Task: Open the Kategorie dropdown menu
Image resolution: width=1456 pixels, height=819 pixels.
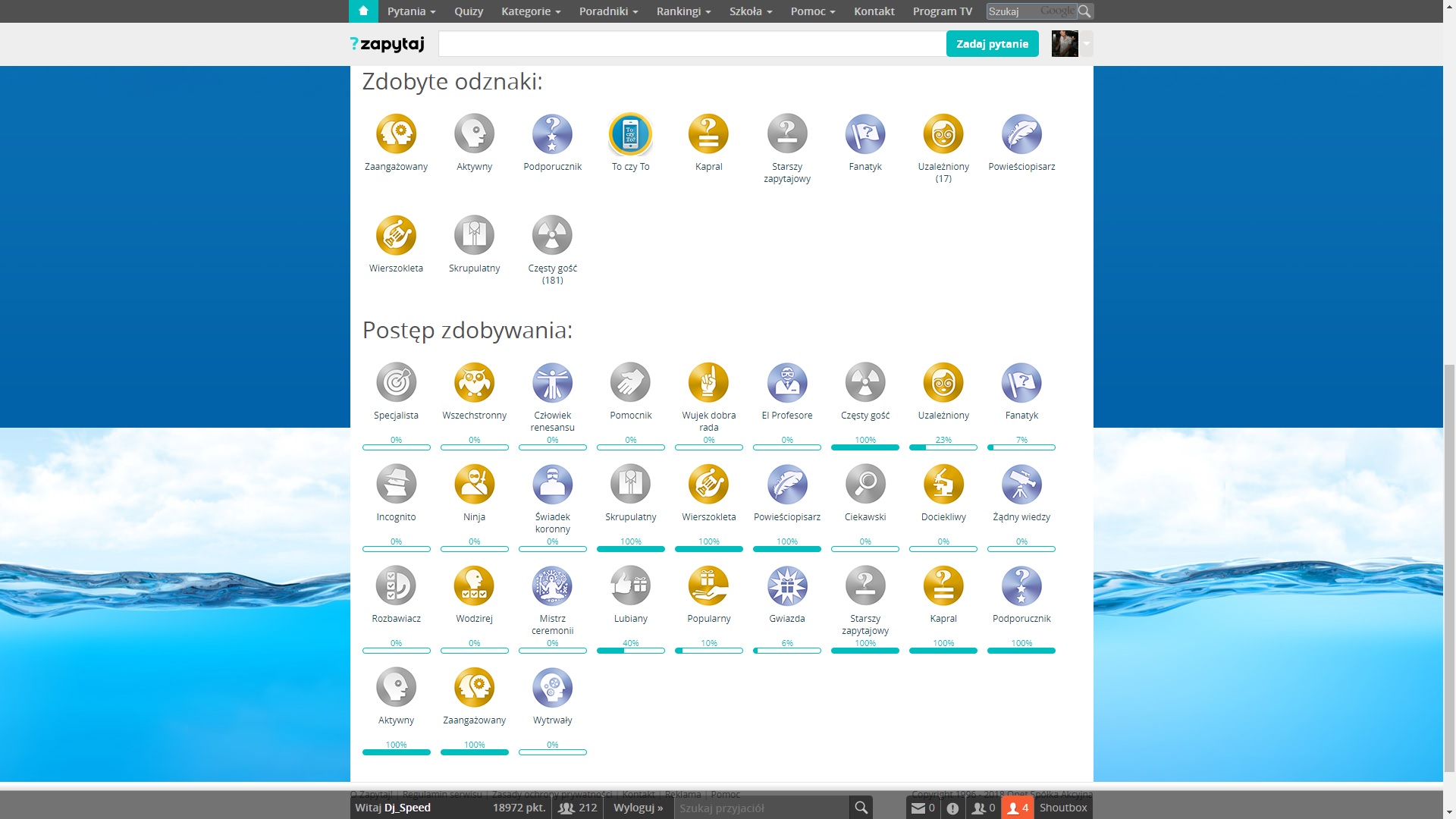Action: [531, 11]
